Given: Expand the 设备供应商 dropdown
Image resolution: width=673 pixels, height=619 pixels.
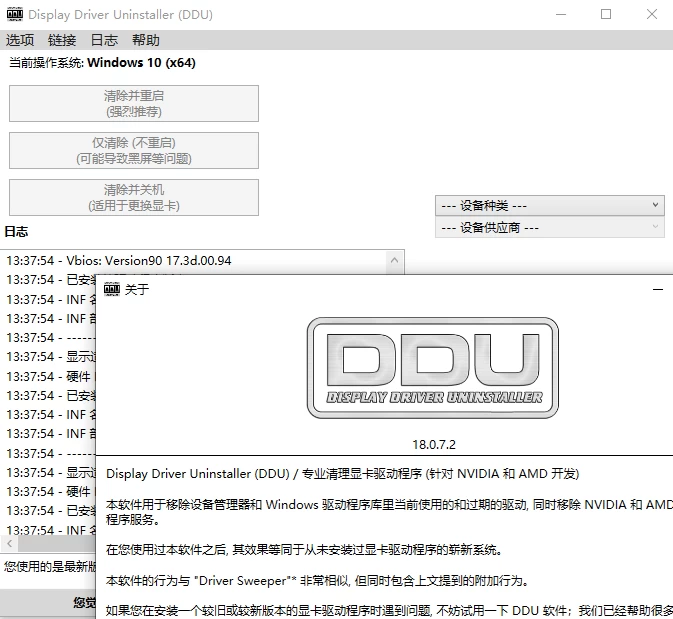Looking at the screenshot, I should 550,228.
